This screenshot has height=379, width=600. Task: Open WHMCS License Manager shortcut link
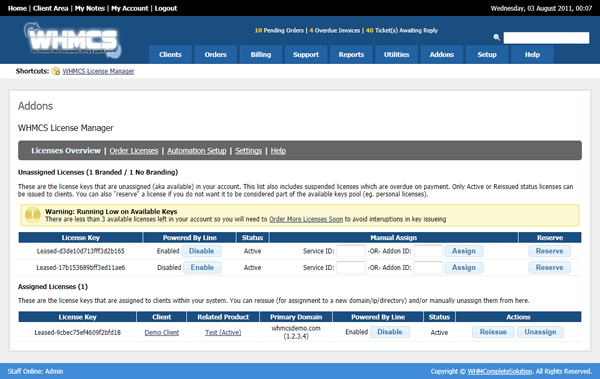click(98, 71)
